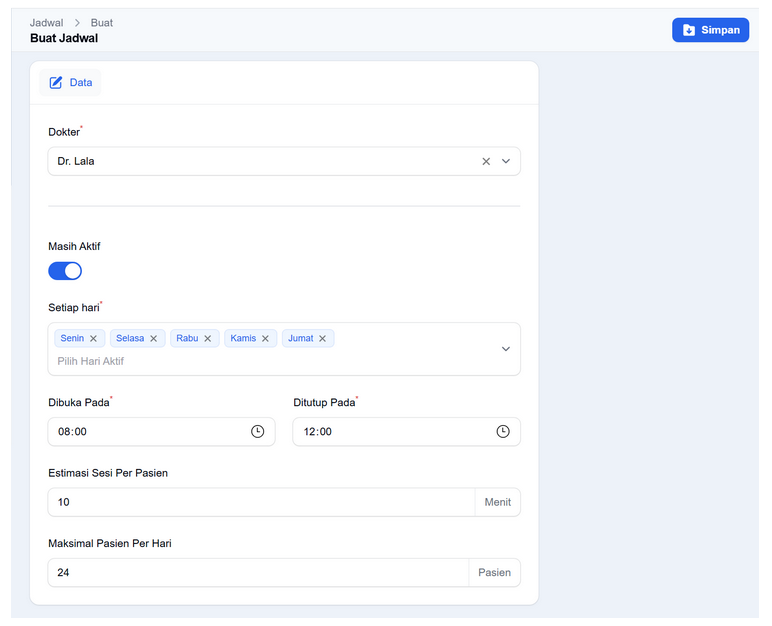This screenshot has height=626, width=772.
Task: Open clock picker for Dibuka Pada
Action: click(x=257, y=431)
